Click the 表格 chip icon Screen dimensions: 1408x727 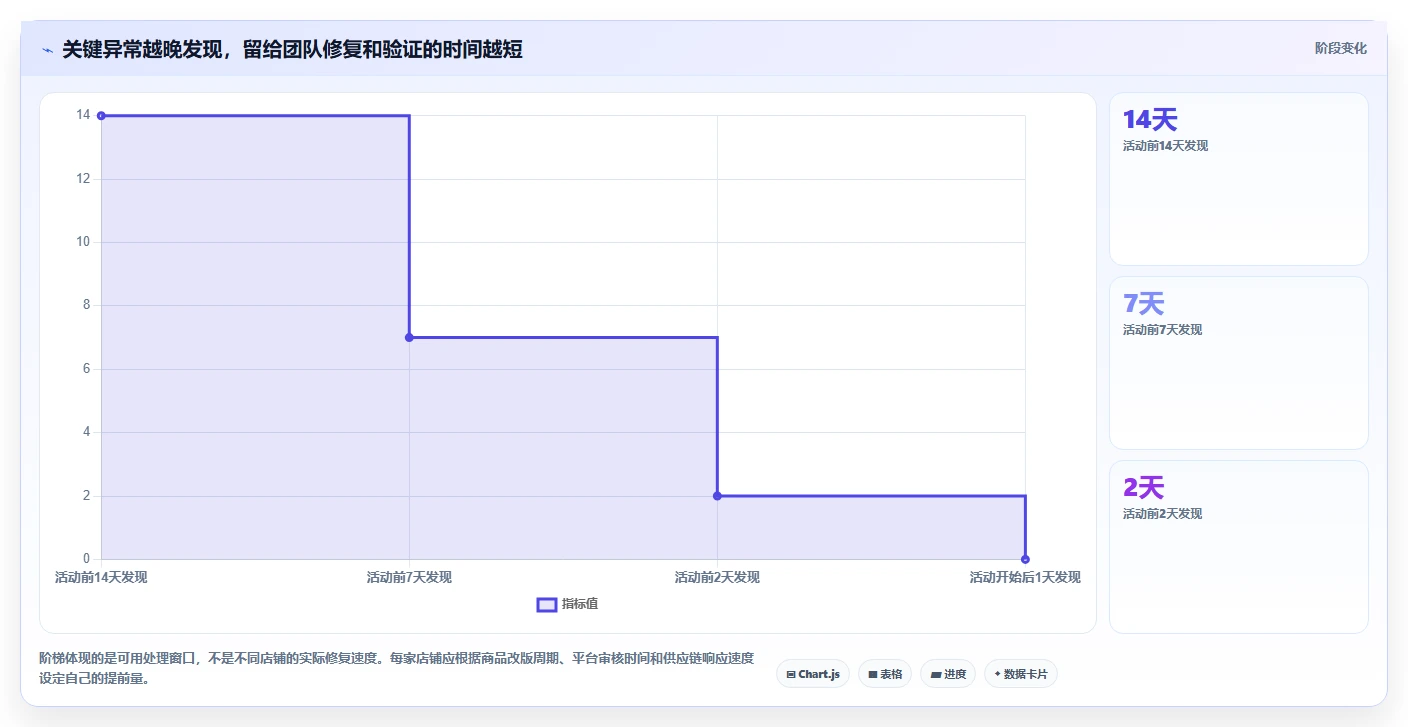tap(873, 674)
